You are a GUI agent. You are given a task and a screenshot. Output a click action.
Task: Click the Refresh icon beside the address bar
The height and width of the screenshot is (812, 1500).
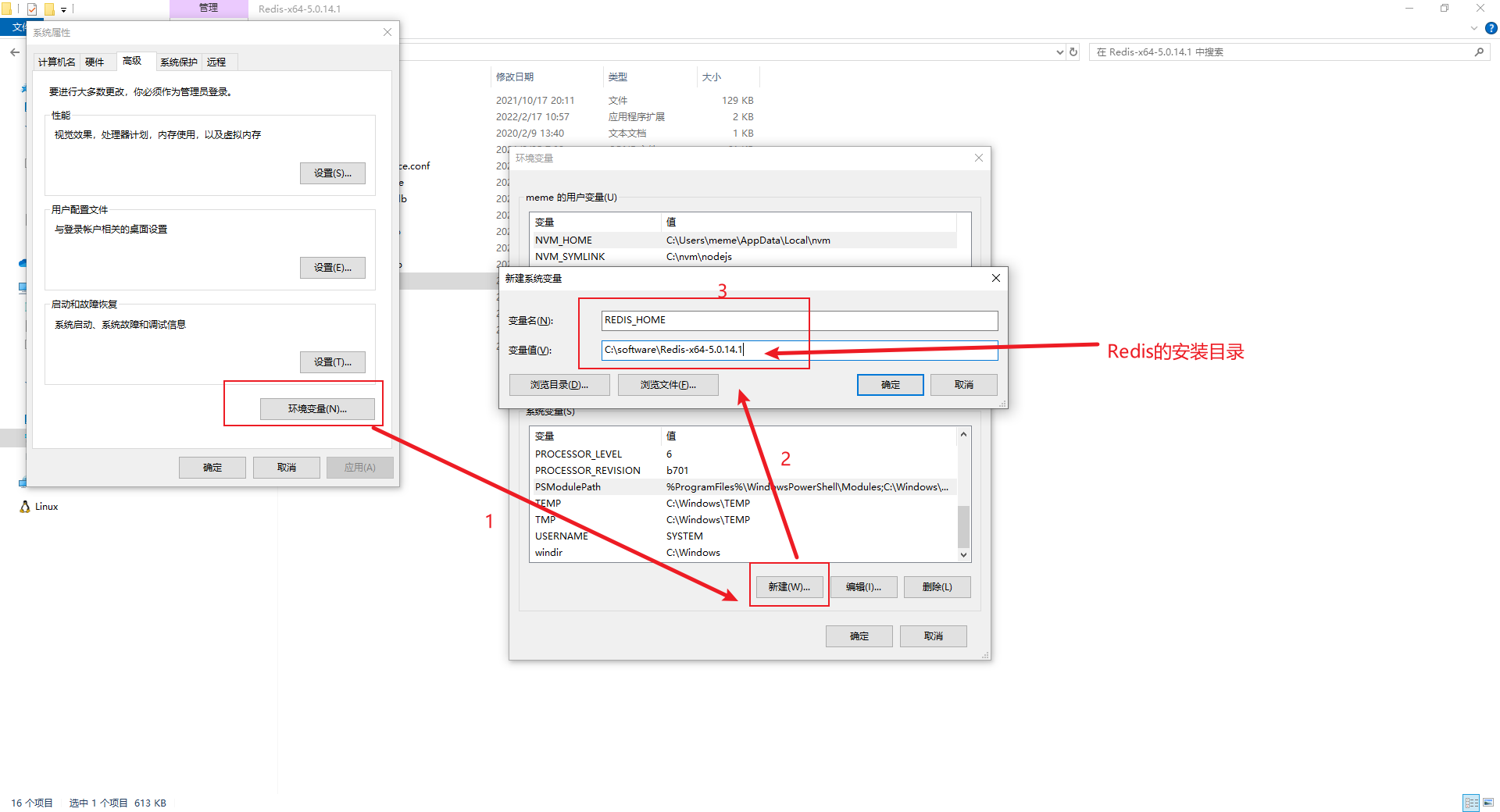[1073, 52]
